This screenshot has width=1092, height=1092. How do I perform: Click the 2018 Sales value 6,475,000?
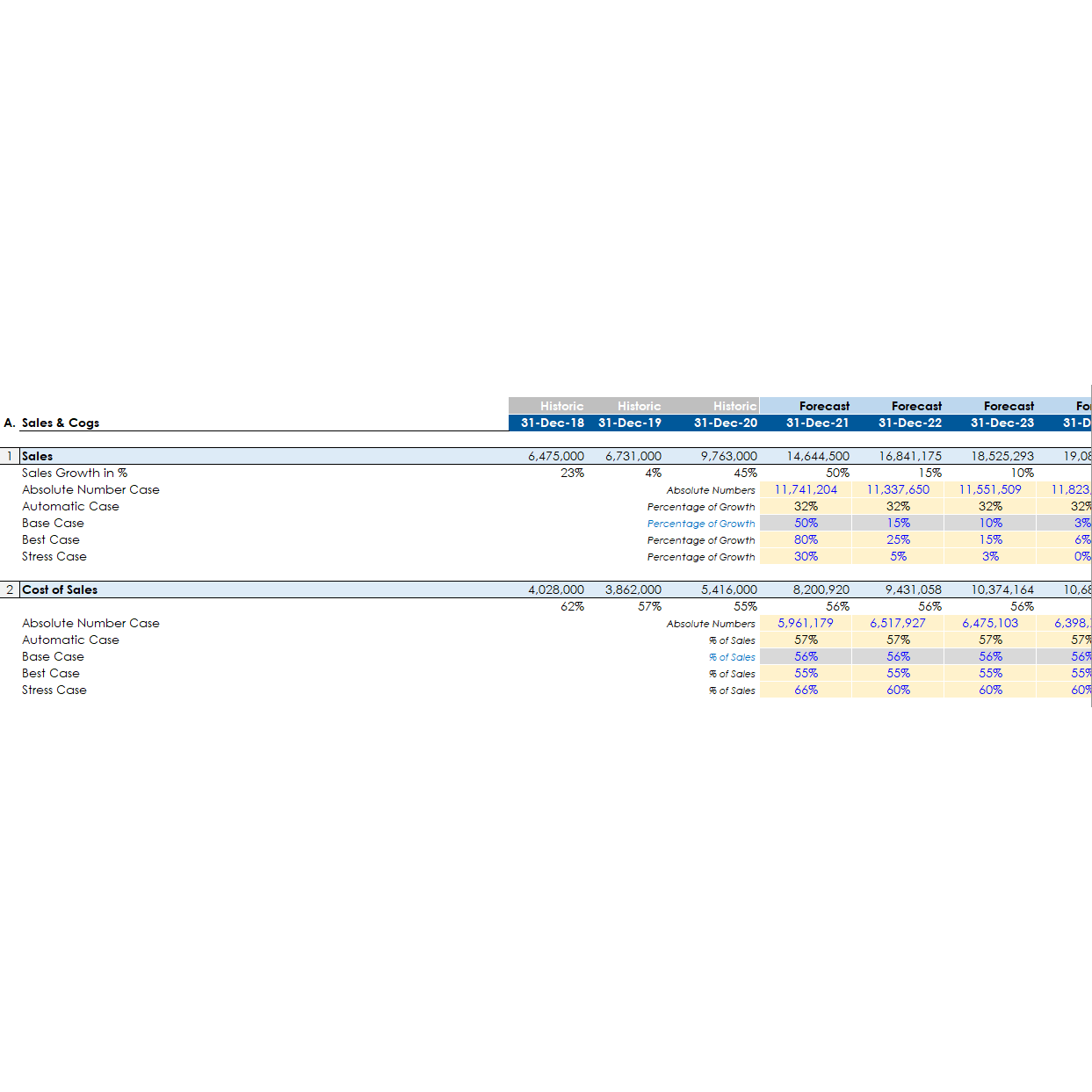(x=555, y=456)
